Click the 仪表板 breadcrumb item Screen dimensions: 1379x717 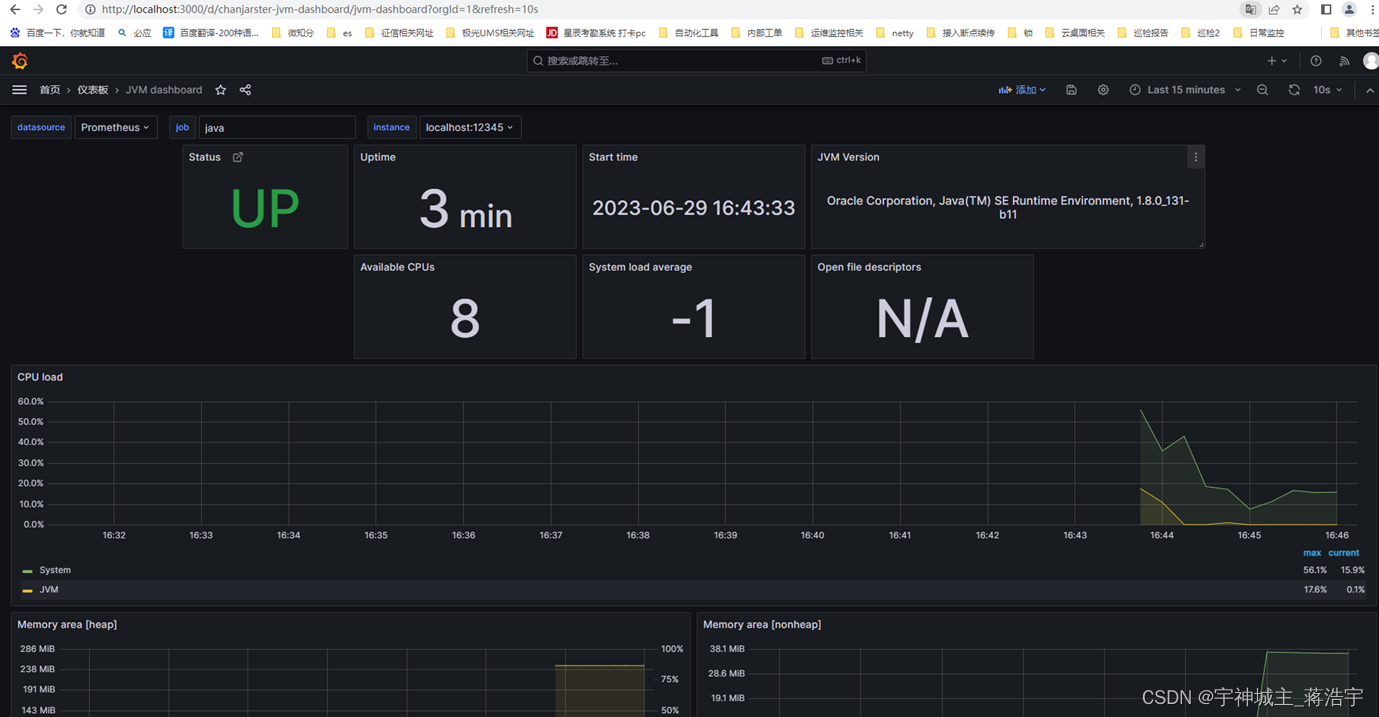92,89
